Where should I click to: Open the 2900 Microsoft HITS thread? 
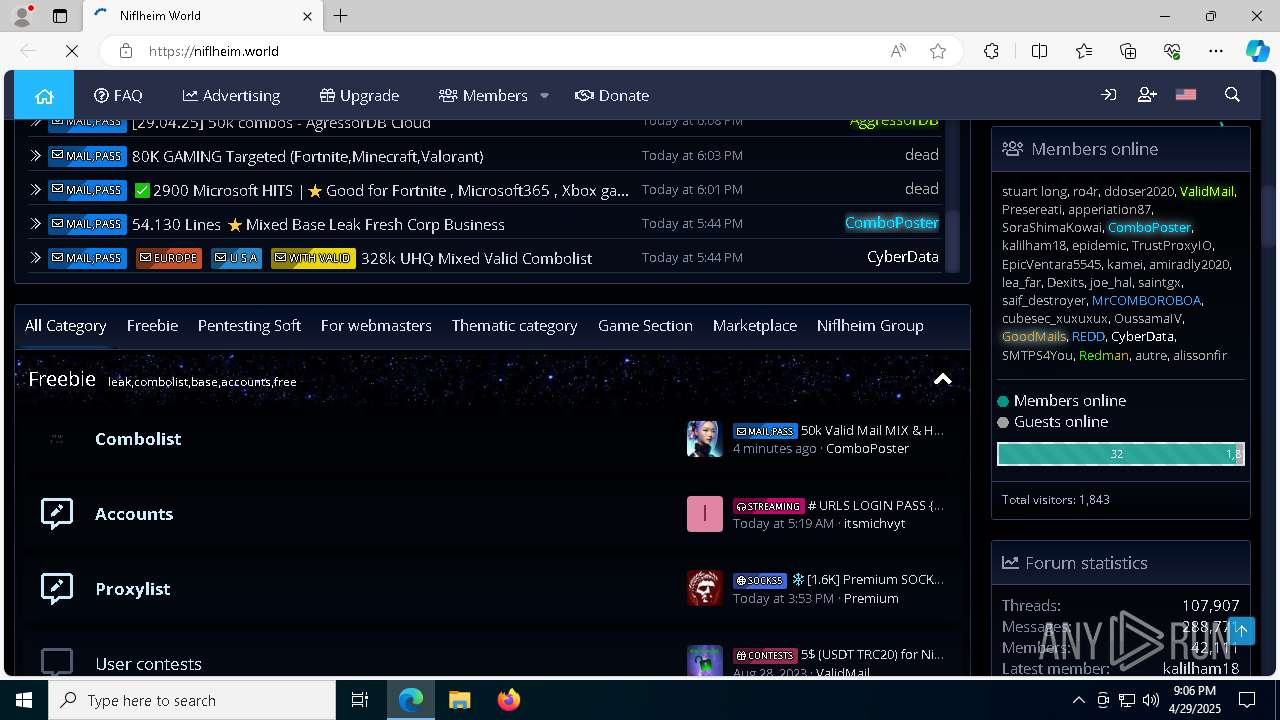tap(381, 189)
